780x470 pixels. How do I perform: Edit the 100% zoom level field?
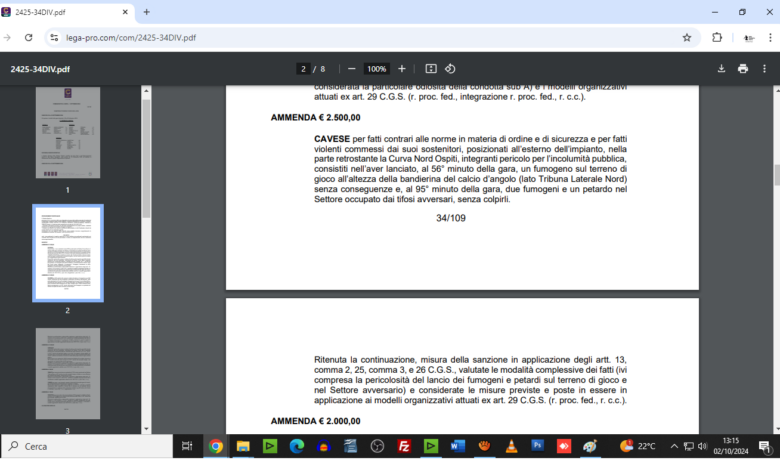click(x=377, y=69)
